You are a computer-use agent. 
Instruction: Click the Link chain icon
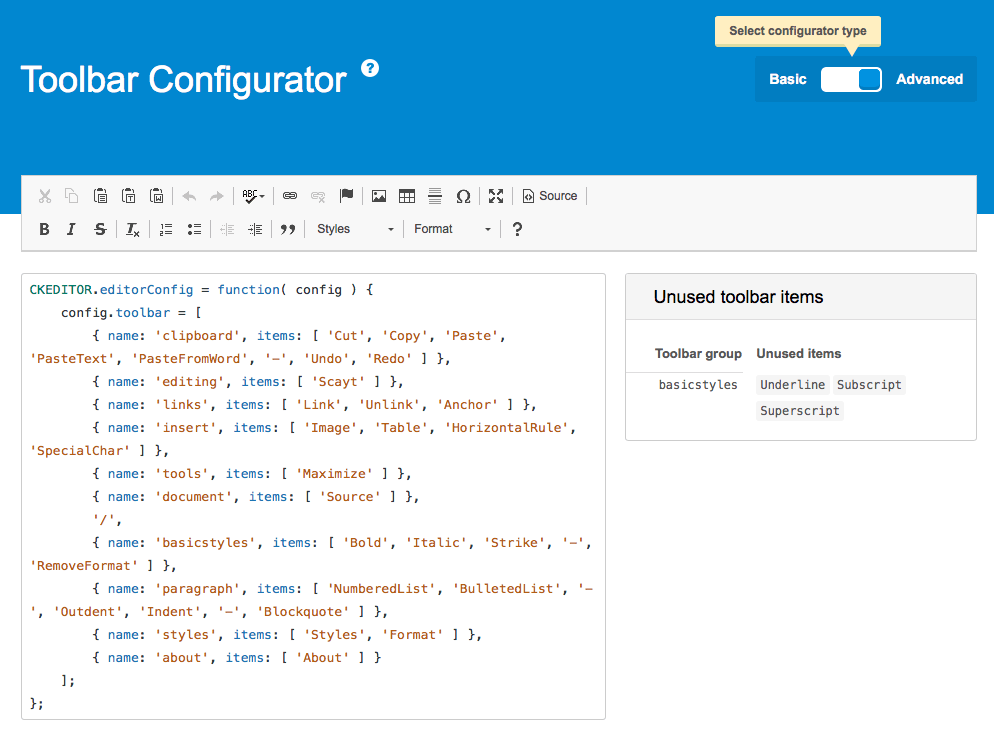(290, 196)
